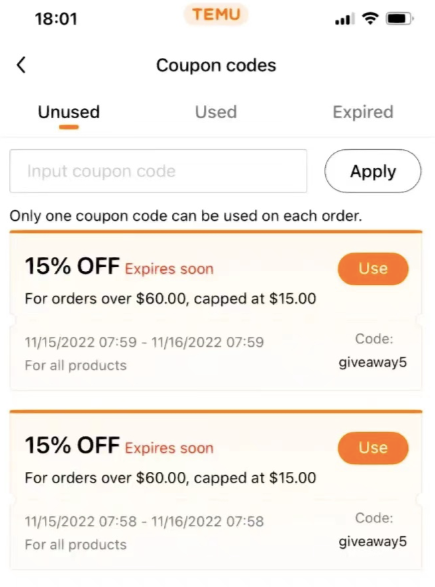Image resolution: width=435 pixels, height=587 pixels.
Task: Switch to the Expired tab
Action: 363,112
